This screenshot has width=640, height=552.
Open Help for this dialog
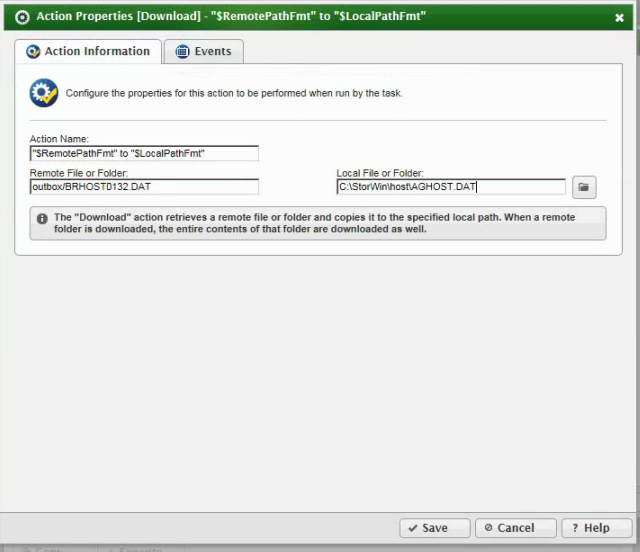pyautogui.click(x=596, y=528)
